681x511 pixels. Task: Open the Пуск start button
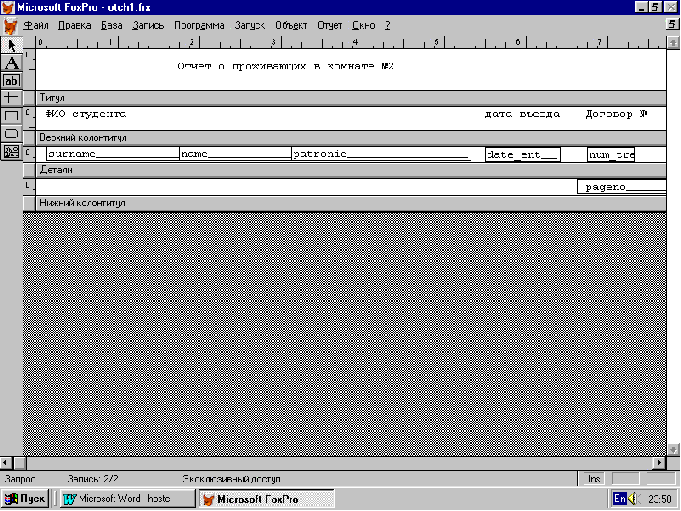click(x=25, y=499)
